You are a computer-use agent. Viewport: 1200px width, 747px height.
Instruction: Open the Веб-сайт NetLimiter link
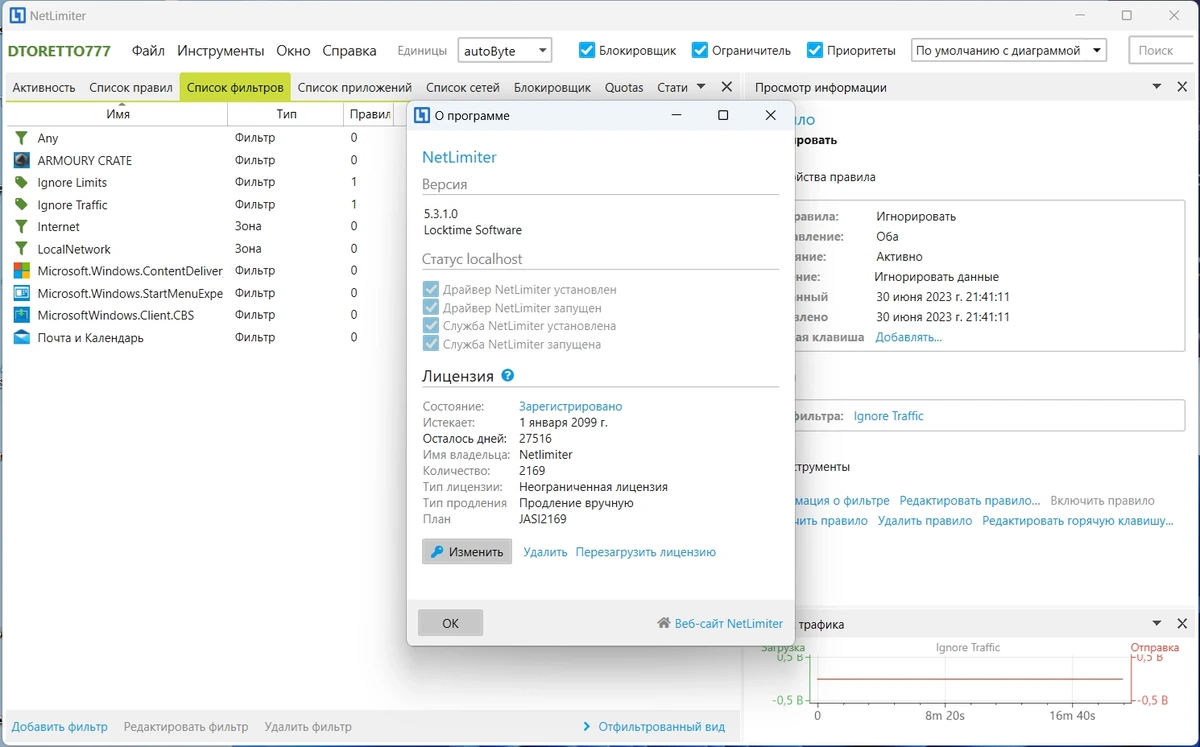tap(729, 623)
